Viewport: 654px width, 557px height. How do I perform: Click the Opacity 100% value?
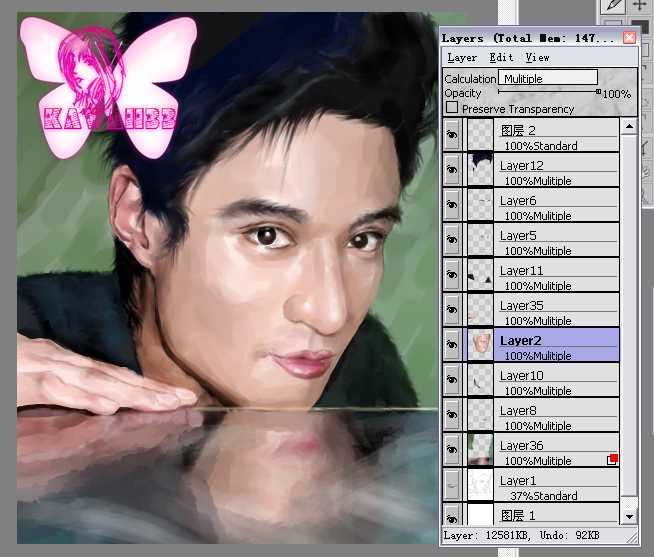click(x=617, y=94)
